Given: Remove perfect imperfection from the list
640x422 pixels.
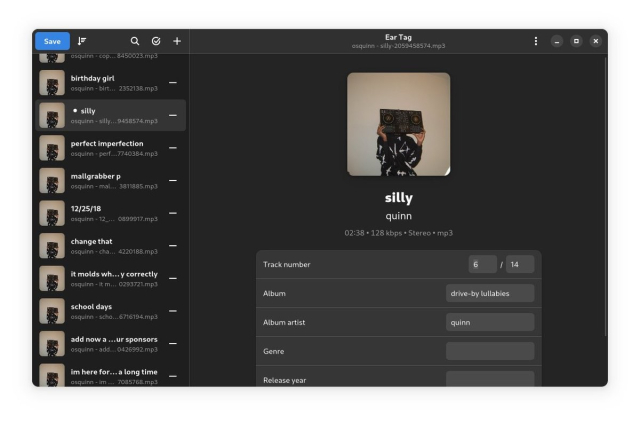Looking at the screenshot, I should [x=173, y=148].
